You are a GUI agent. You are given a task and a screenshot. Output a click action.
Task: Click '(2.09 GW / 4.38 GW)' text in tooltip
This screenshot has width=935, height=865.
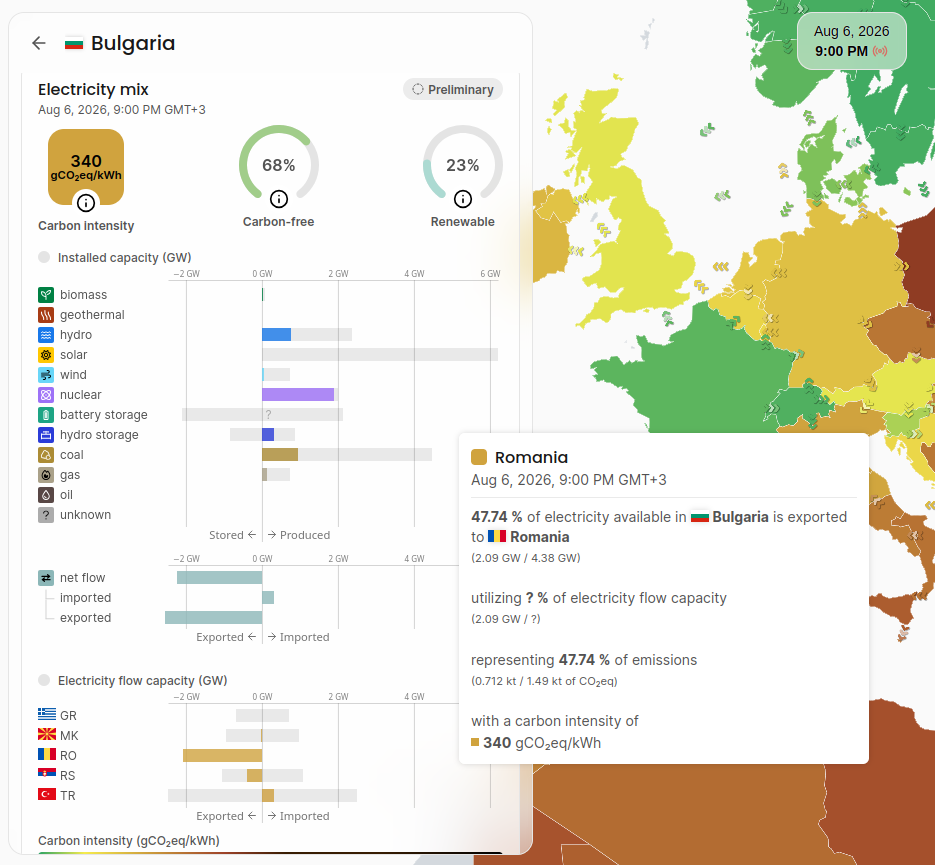pyautogui.click(x=526, y=558)
